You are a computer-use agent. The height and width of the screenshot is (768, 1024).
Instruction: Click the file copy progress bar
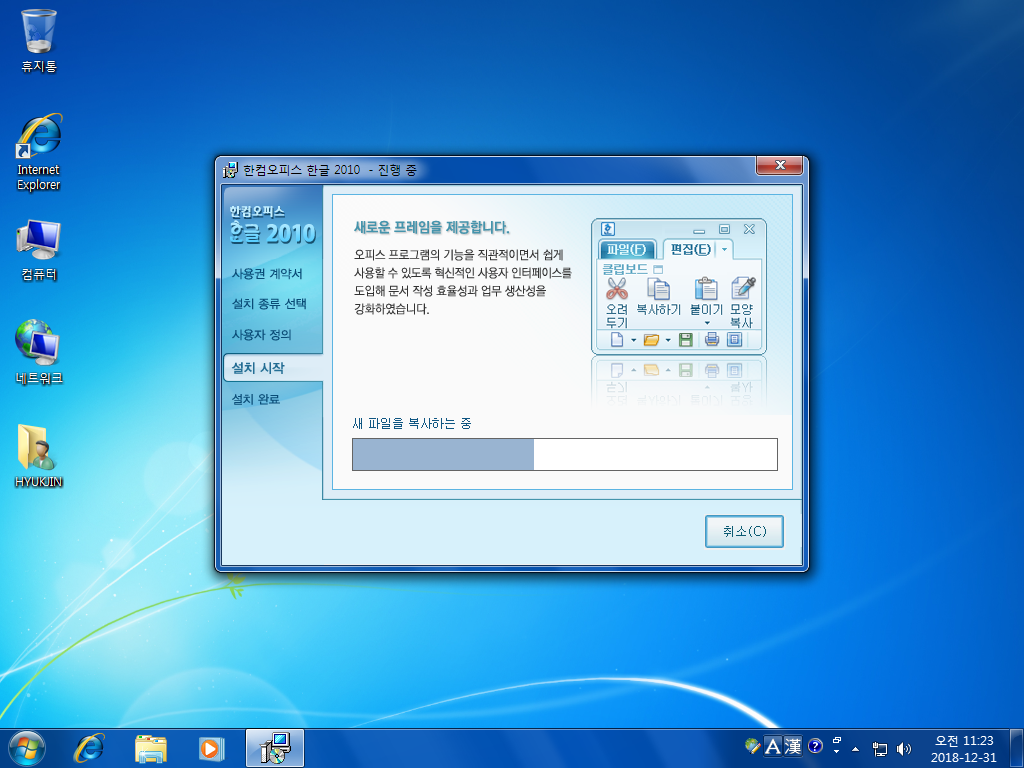pos(565,455)
